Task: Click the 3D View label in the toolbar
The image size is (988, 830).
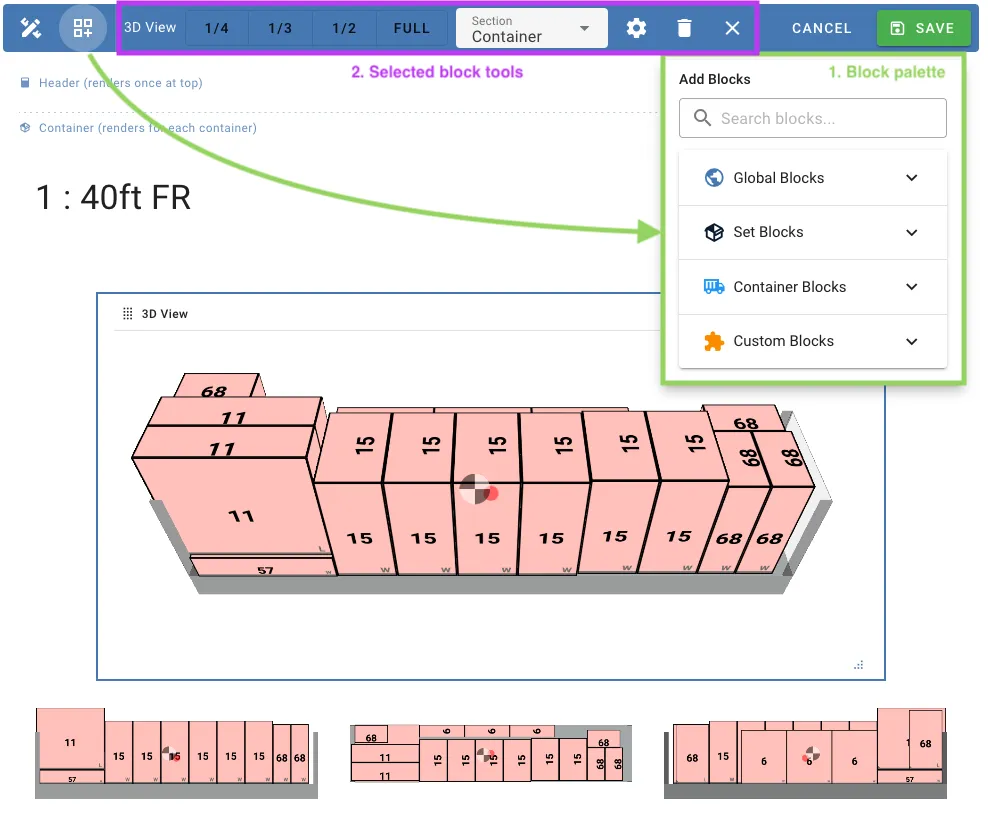Action: click(150, 28)
